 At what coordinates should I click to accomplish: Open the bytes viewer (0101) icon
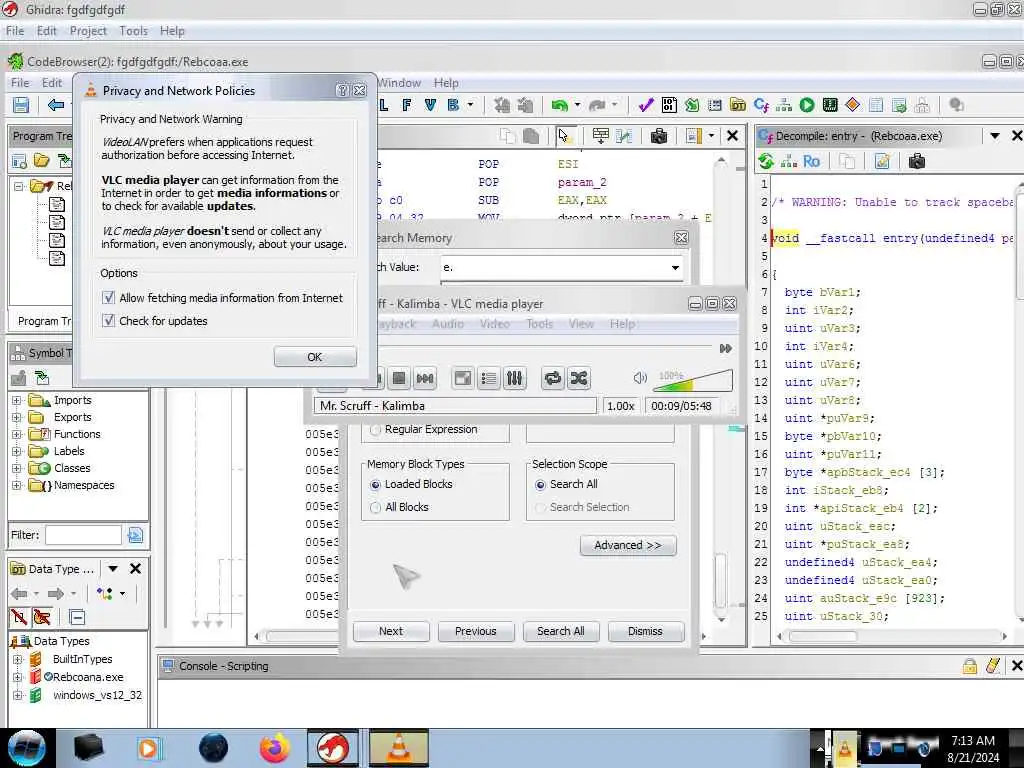pyautogui.click(x=669, y=105)
